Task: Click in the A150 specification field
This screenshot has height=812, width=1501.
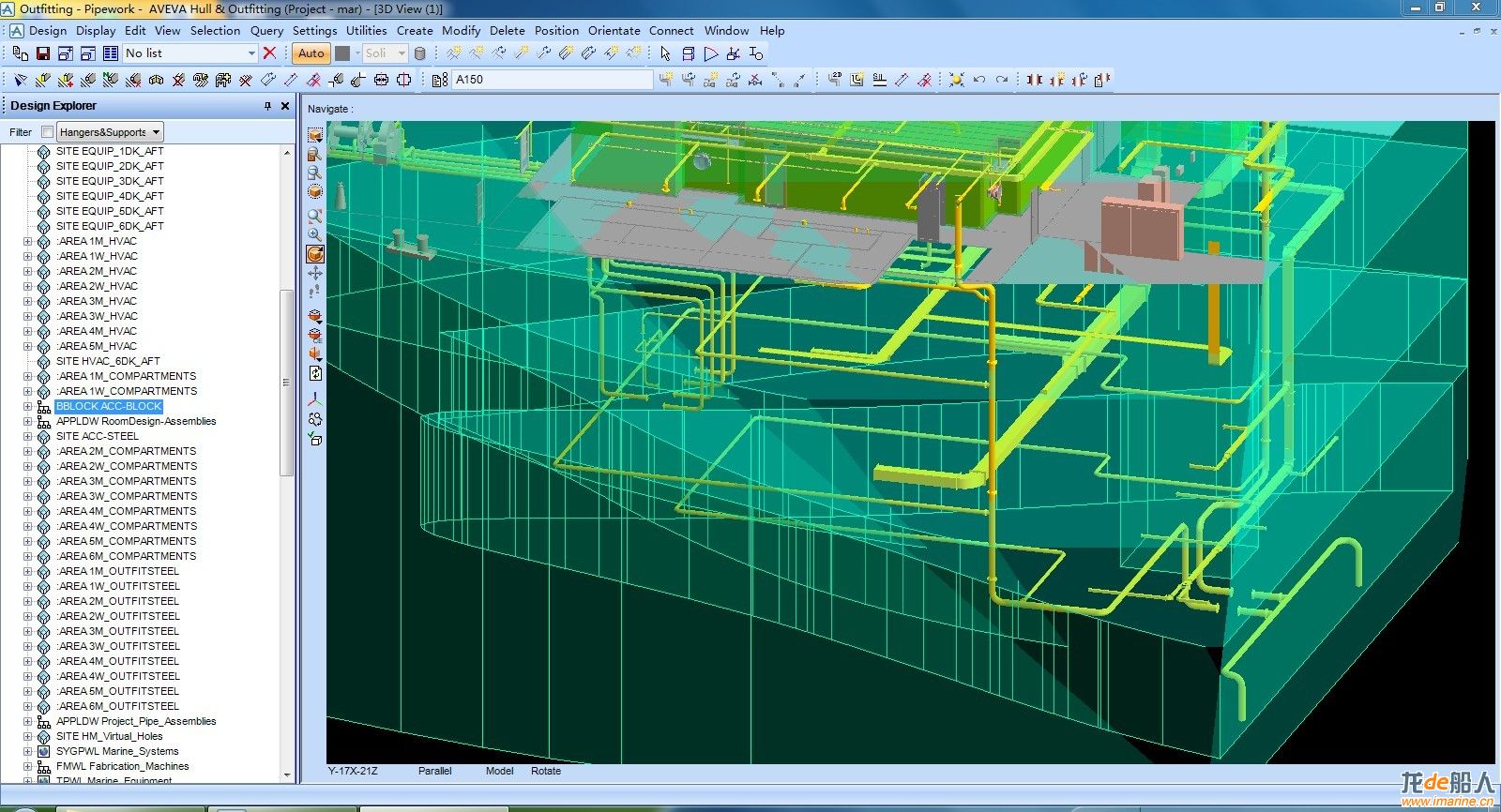Action: 552,80
